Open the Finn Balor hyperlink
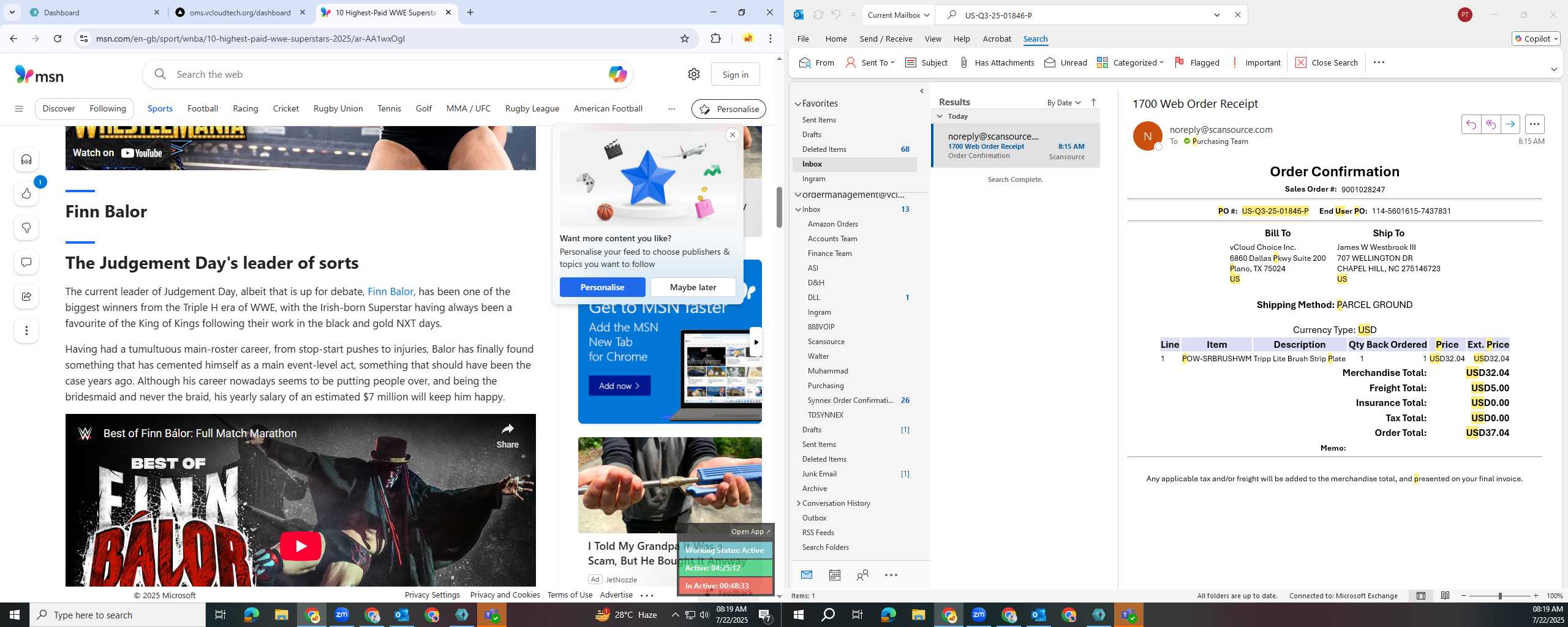Viewport: 1568px width, 627px height. (390, 291)
